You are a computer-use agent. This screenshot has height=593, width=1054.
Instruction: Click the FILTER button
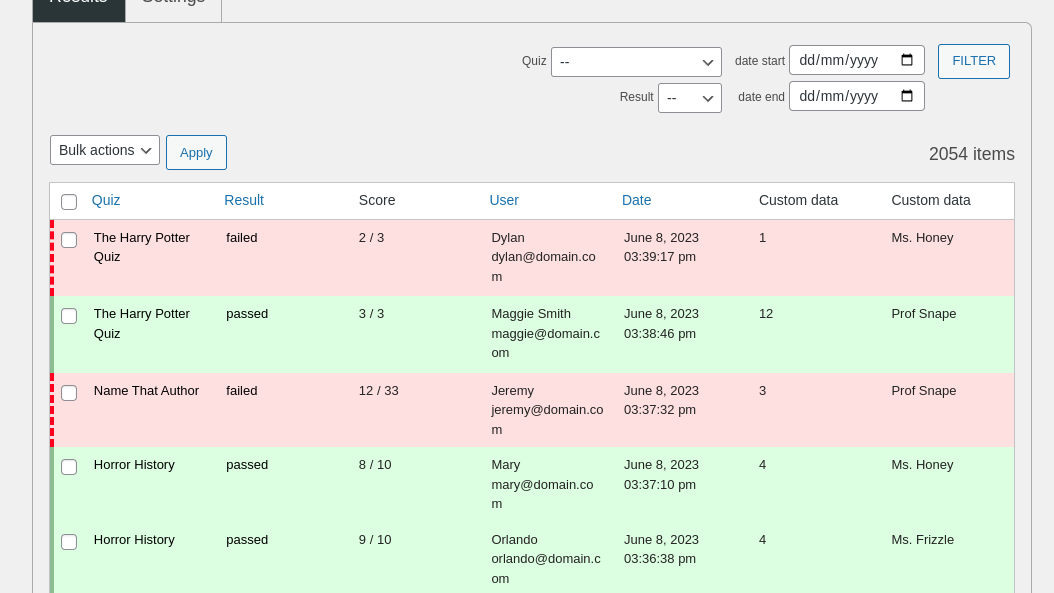click(x=973, y=61)
